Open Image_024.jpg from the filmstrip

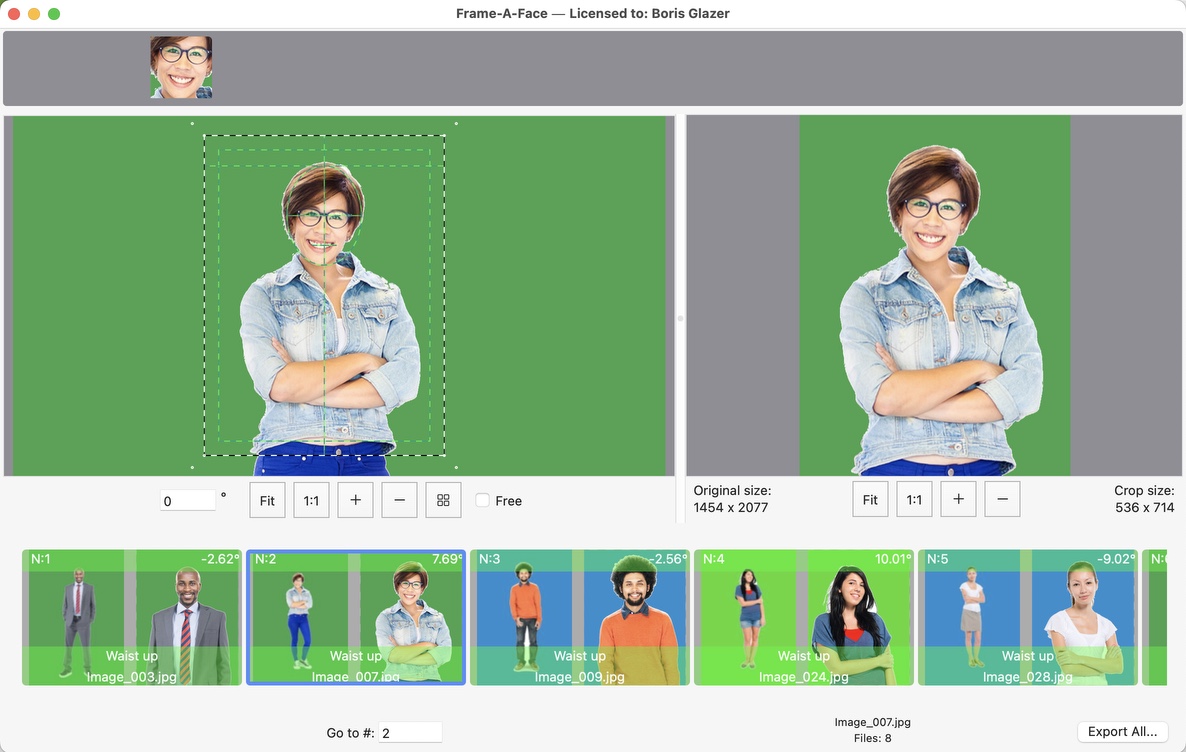click(802, 617)
